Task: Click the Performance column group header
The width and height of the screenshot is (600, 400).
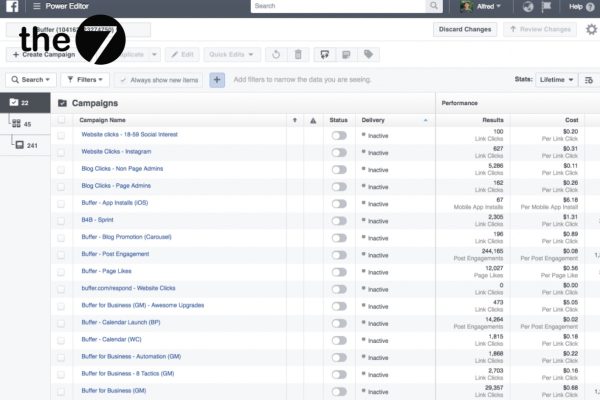Action: 460,103
